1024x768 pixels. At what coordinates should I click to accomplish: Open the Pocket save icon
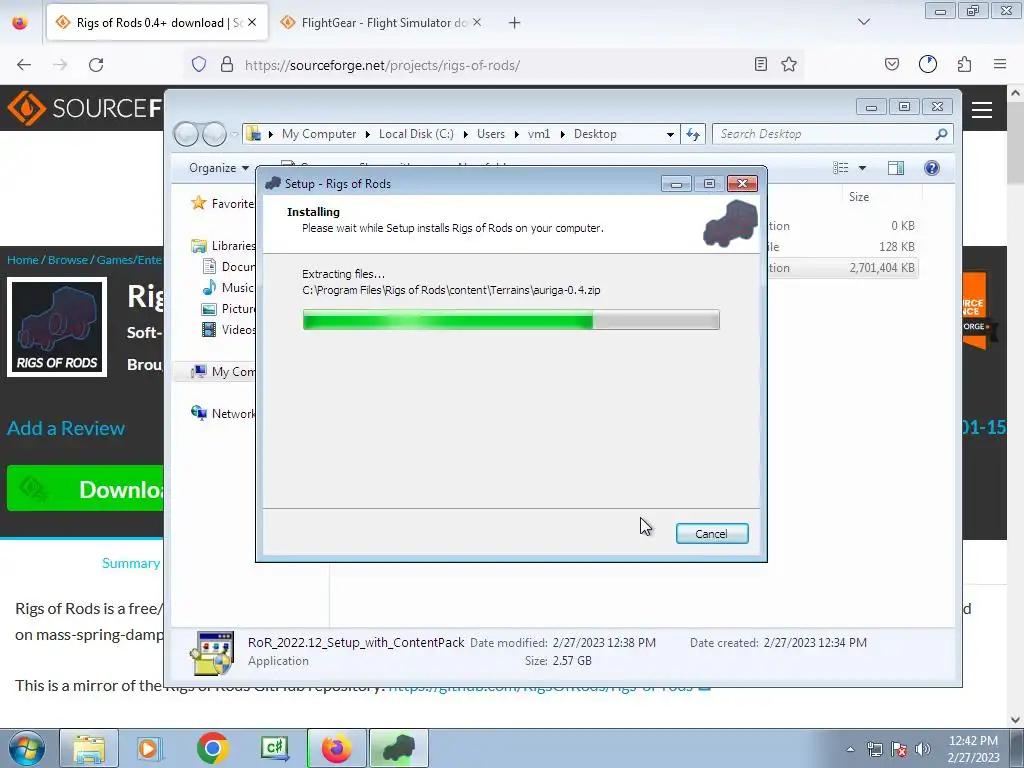[892, 65]
